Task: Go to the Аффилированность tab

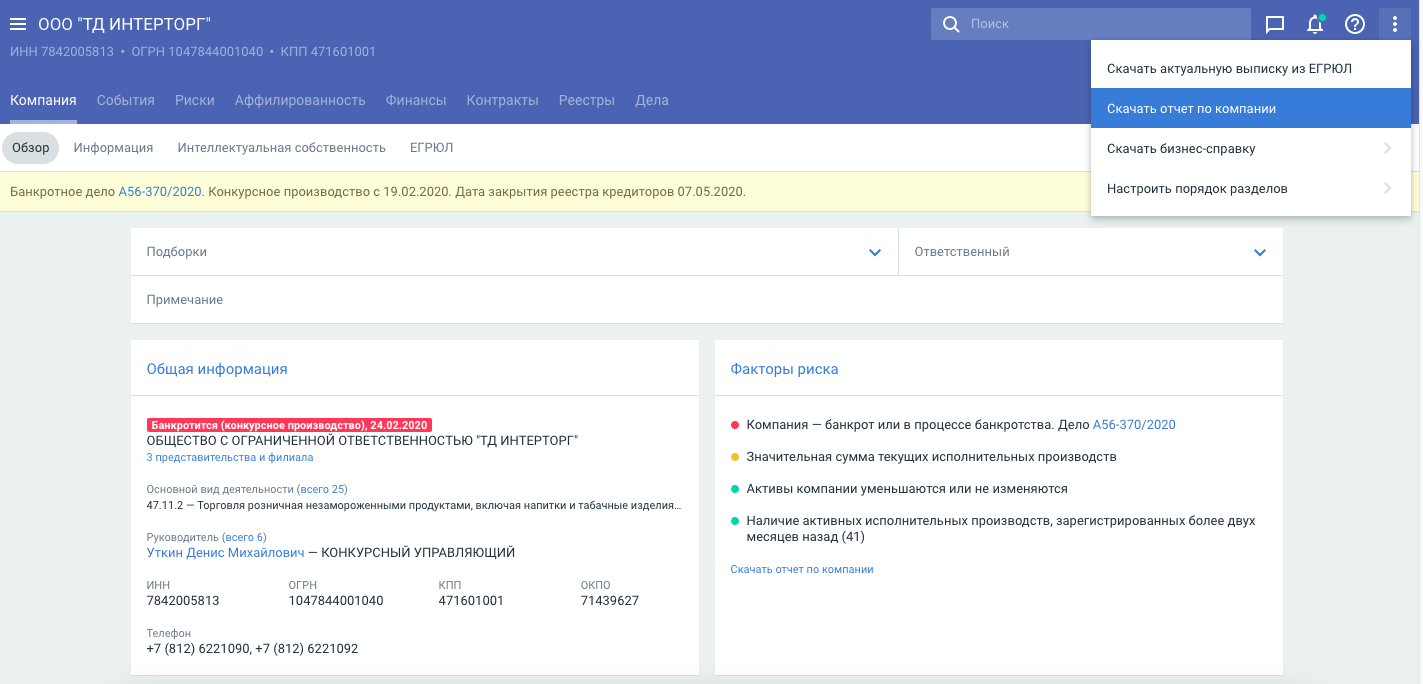Action: [x=300, y=100]
